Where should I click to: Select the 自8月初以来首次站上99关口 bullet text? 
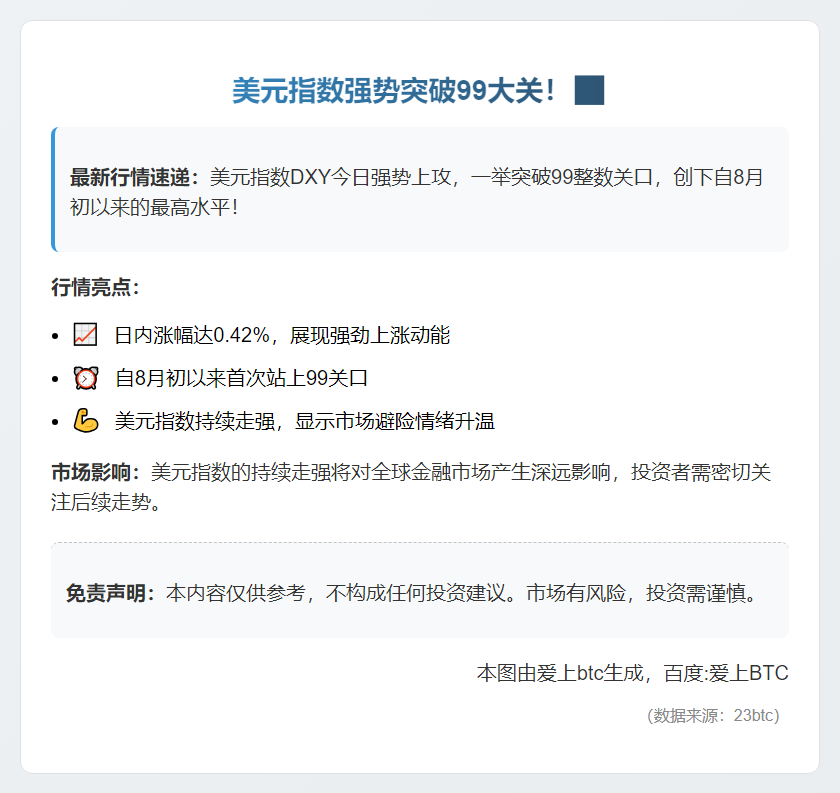[241, 378]
